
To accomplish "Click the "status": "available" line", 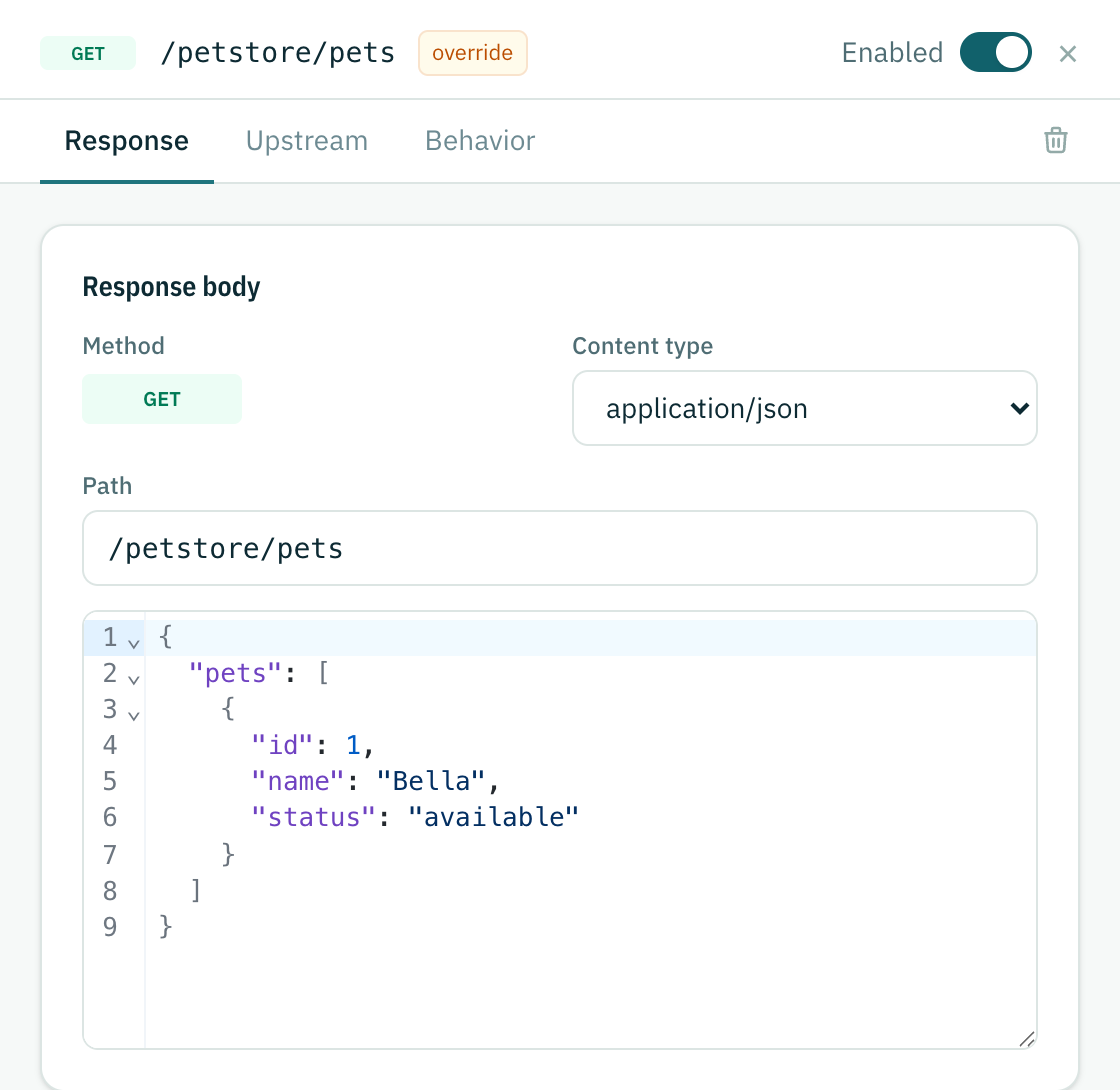I will [x=414, y=816].
